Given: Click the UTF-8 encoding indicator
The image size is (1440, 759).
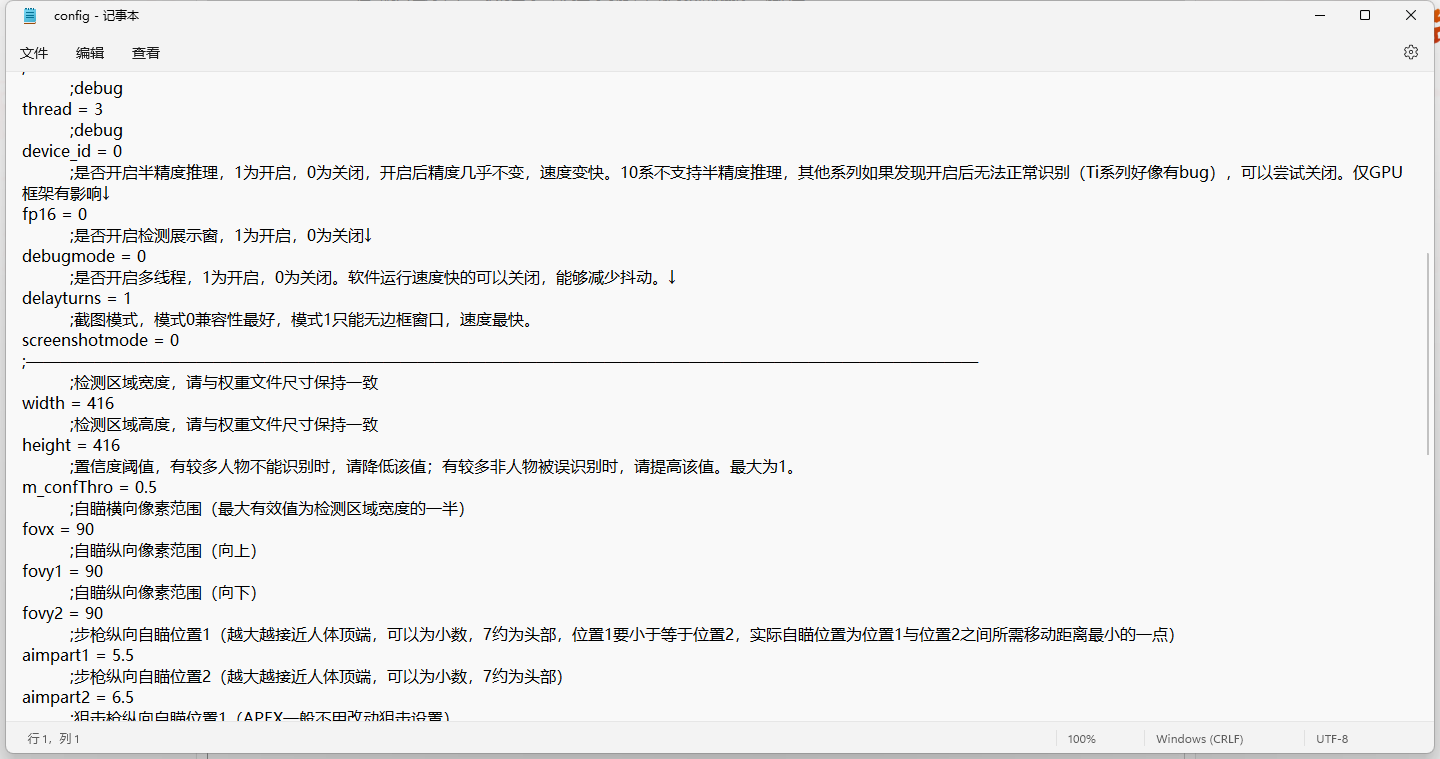Looking at the screenshot, I should [x=1331, y=739].
